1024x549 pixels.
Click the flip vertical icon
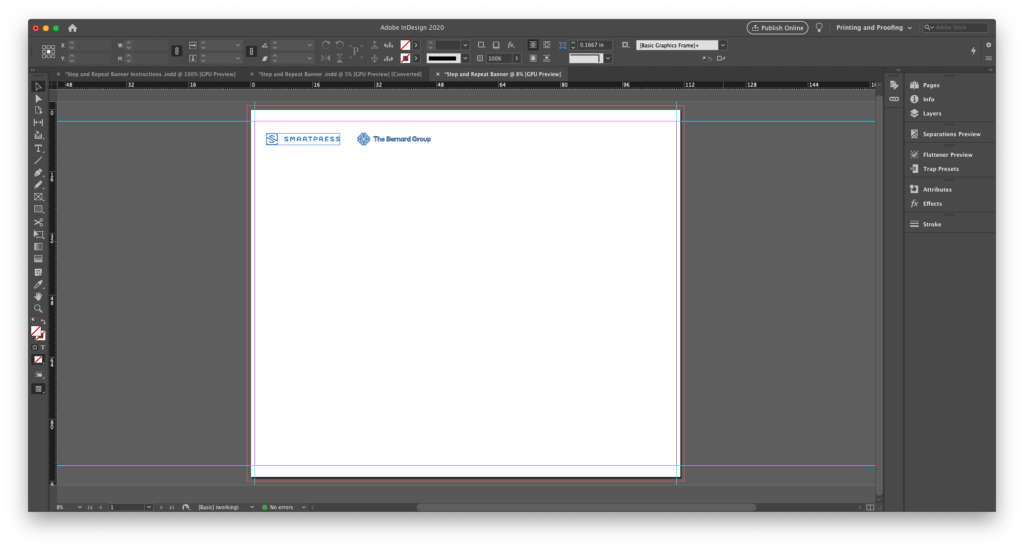click(340, 58)
